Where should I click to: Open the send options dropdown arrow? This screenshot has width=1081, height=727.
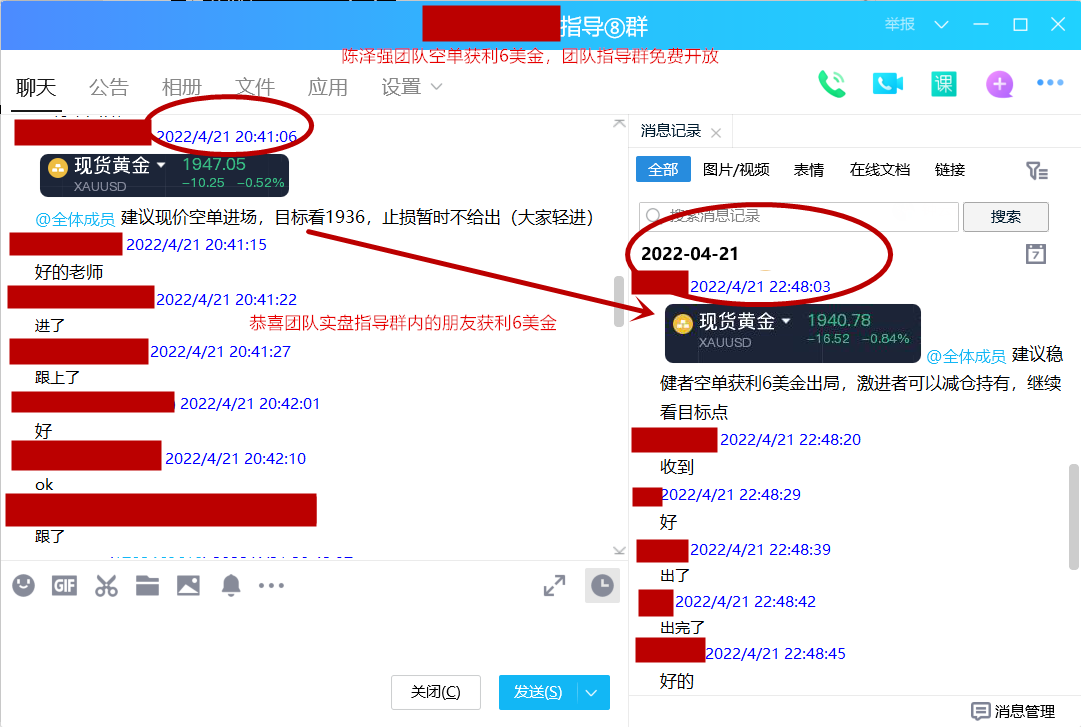pyautogui.click(x=592, y=693)
